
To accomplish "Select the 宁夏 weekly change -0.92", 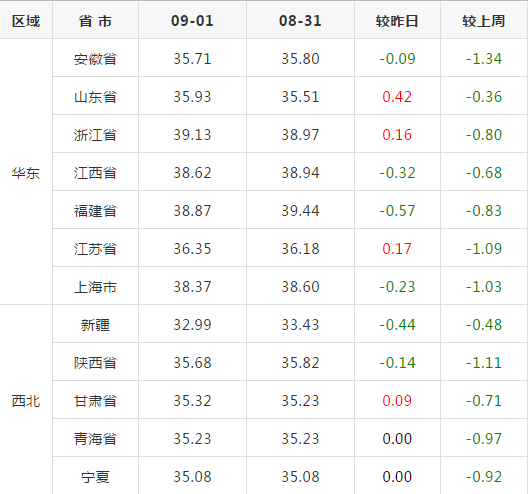I will 484,477.
